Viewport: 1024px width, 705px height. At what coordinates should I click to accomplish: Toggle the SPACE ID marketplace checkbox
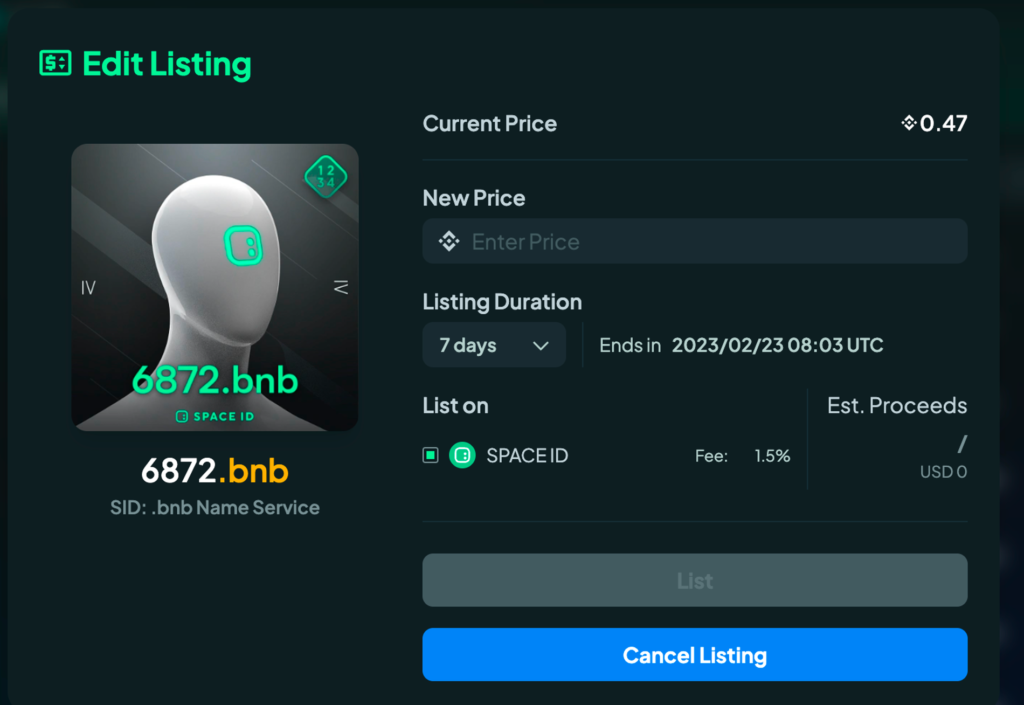(x=430, y=455)
